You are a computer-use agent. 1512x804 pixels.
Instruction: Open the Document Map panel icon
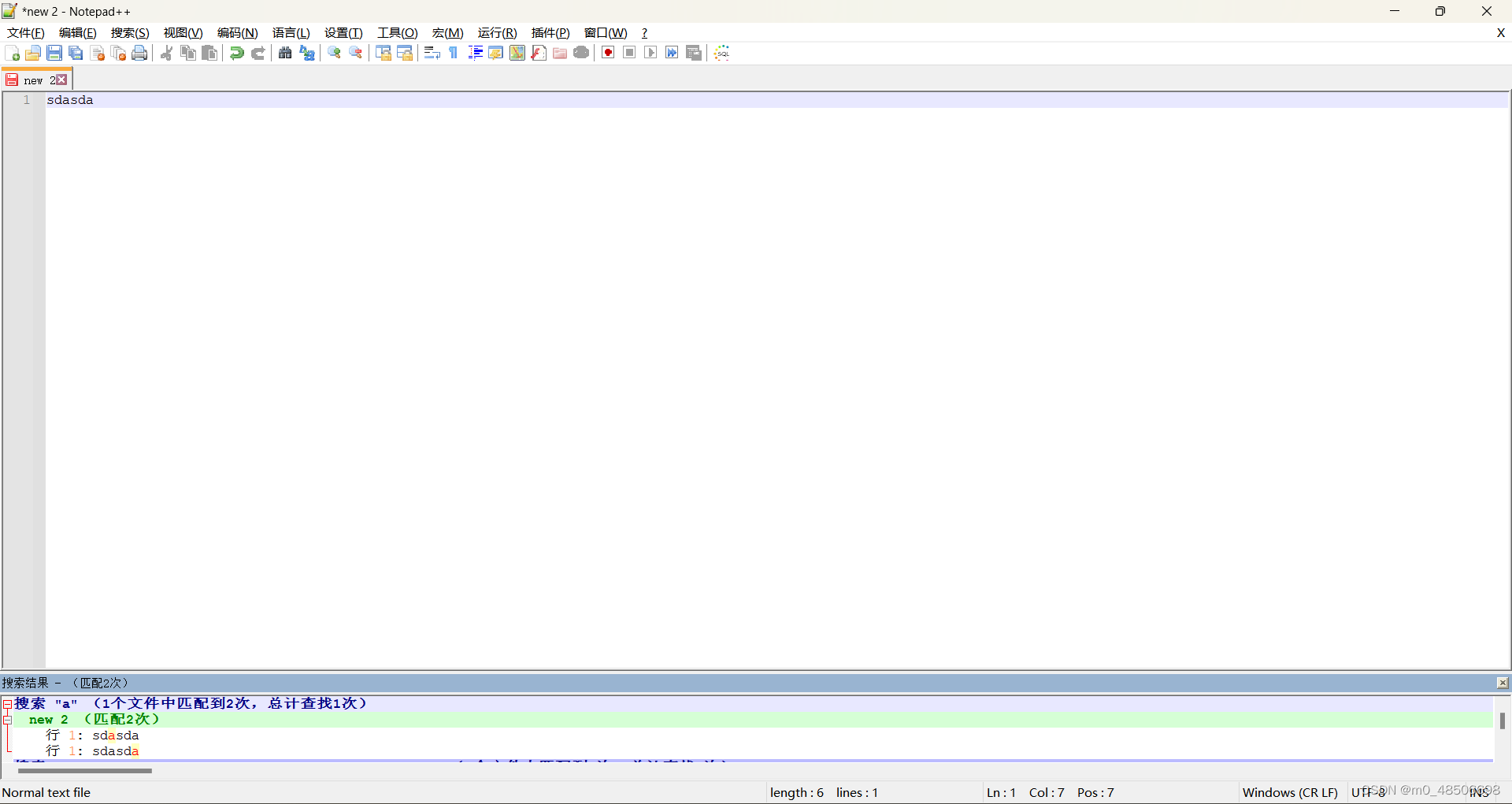(517, 53)
